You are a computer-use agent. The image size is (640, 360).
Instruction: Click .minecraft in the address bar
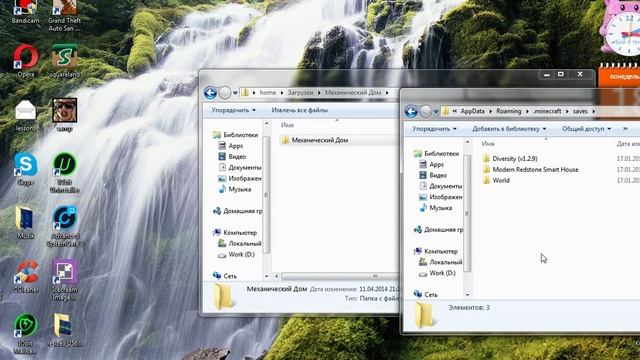click(x=547, y=111)
